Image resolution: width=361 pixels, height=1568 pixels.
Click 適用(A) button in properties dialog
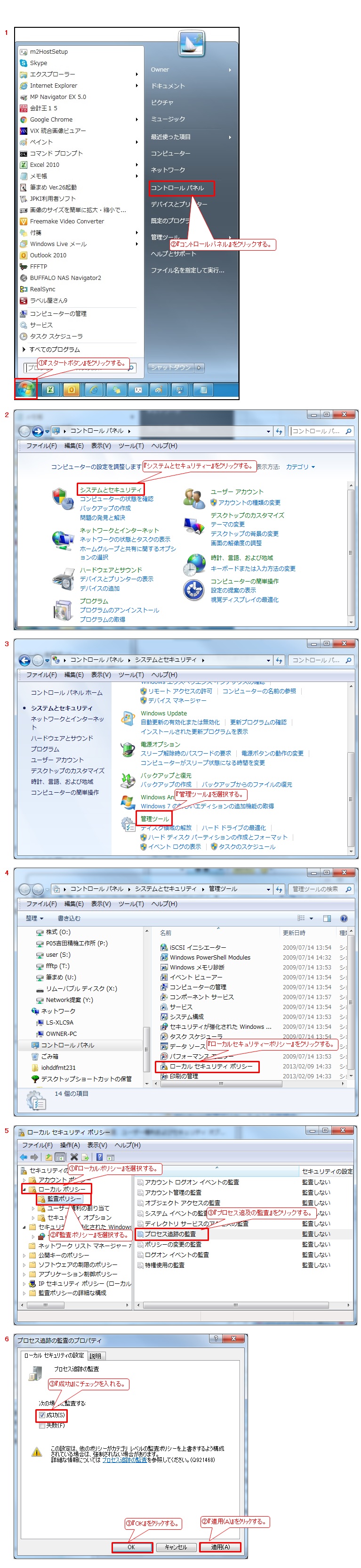(220, 1547)
